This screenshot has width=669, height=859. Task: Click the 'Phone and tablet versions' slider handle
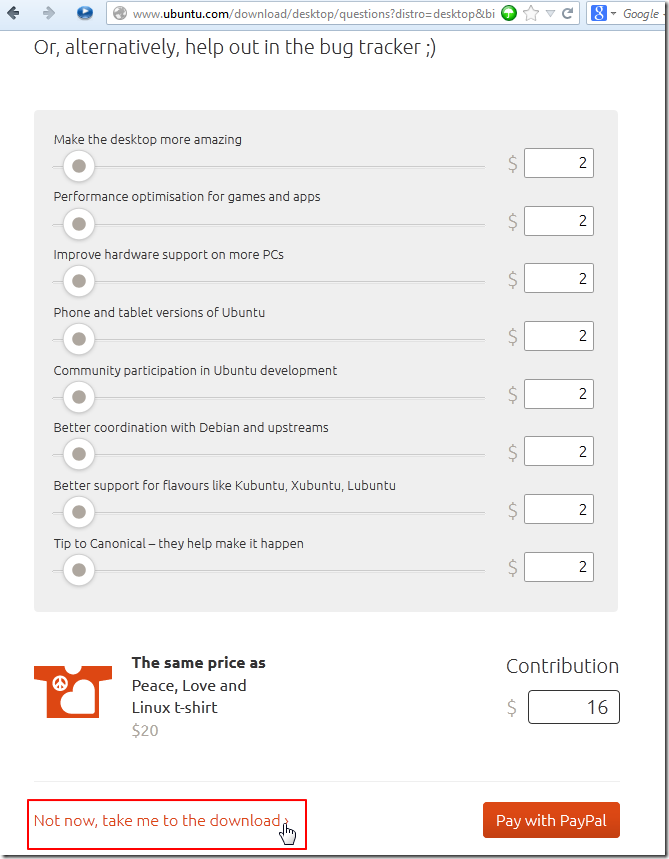pyautogui.click(x=78, y=339)
